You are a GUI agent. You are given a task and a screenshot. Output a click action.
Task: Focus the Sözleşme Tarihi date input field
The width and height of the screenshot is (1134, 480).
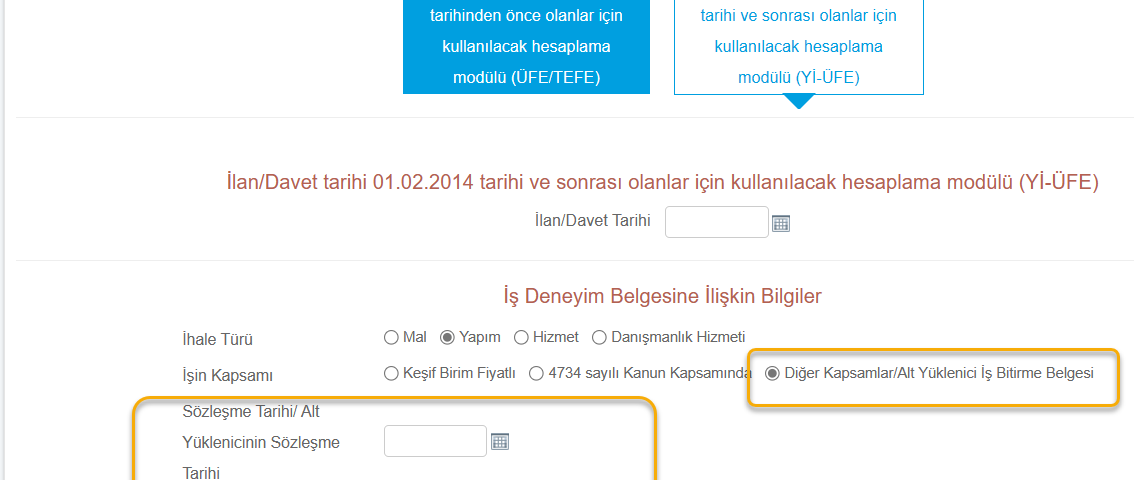(435, 441)
